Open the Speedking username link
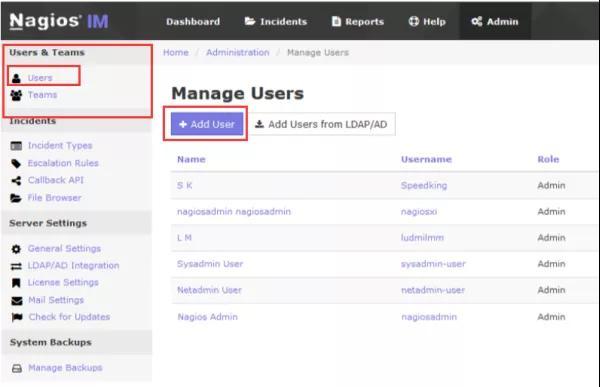Image resolution: width=600 pixels, height=387 pixels. 424,186
